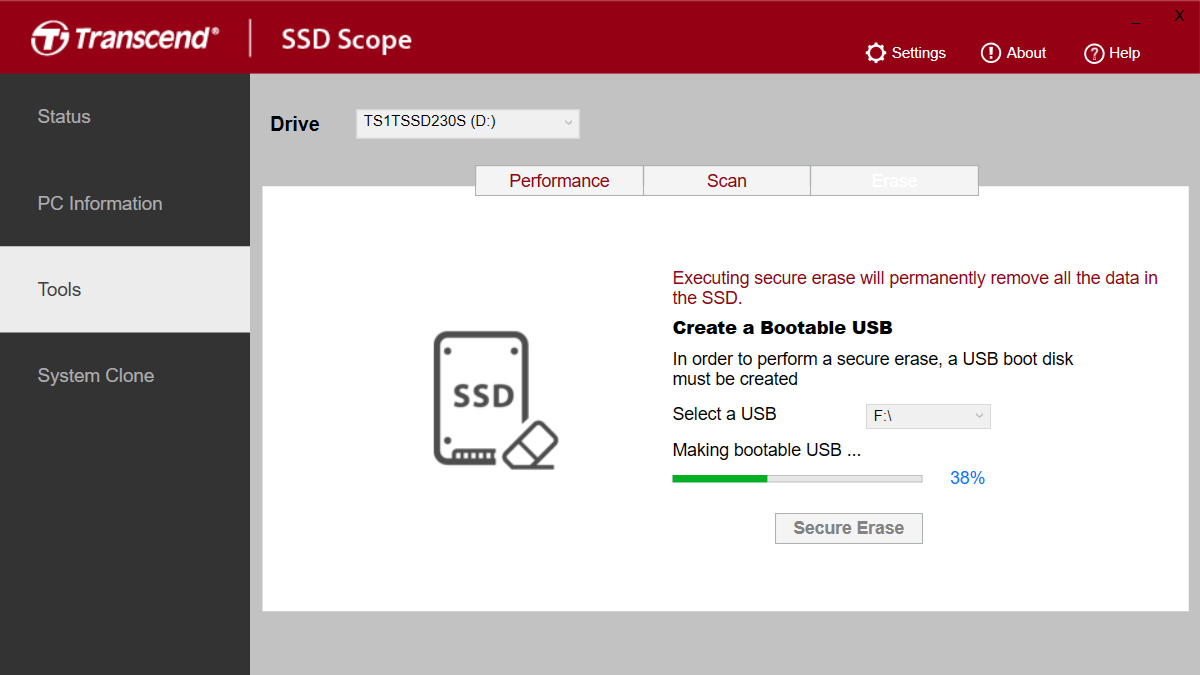Go to PC Information in sidebar
This screenshot has width=1200, height=675.
[x=125, y=203]
